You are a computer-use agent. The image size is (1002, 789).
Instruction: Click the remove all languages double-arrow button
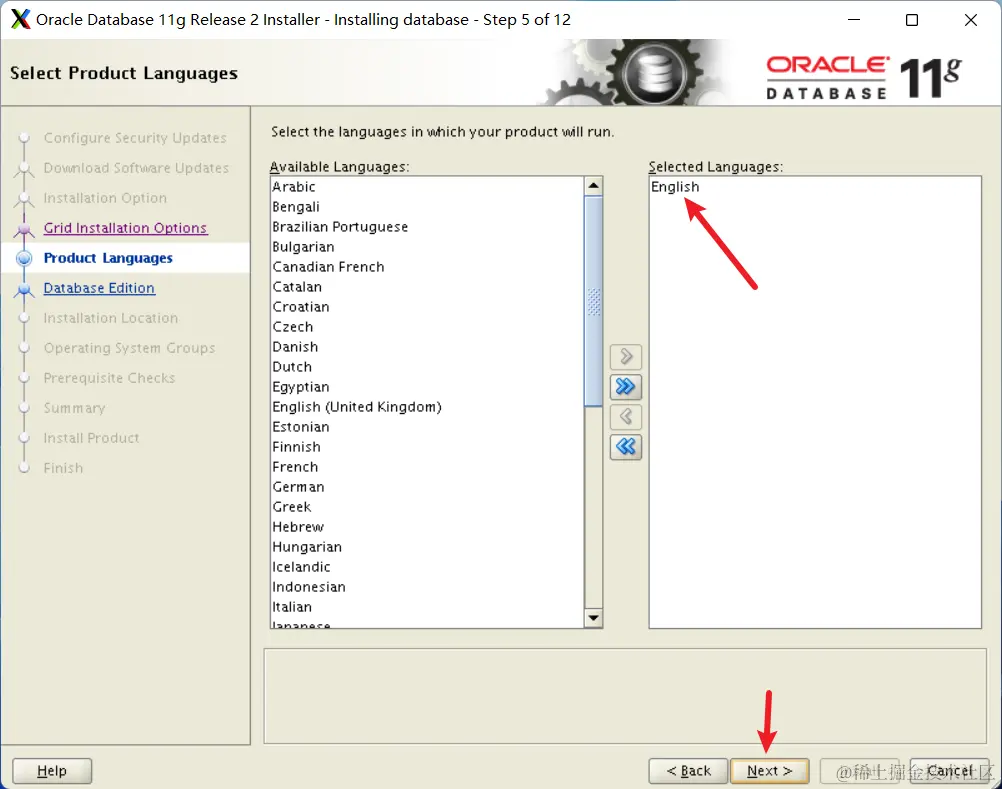626,447
